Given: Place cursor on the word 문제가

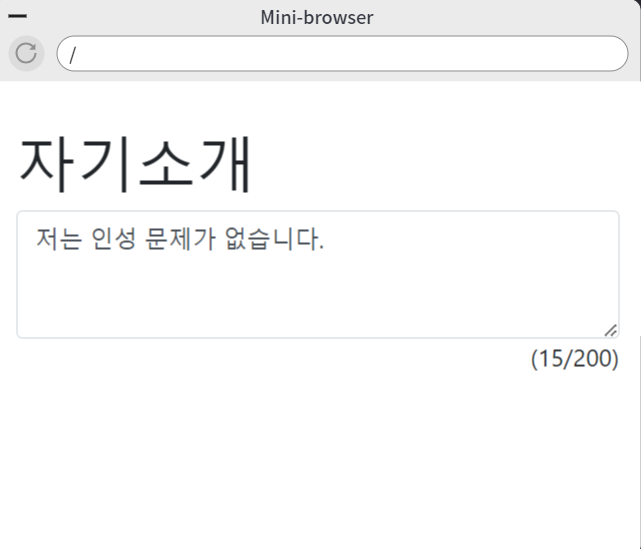Looking at the screenshot, I should (x=180, y=239).
